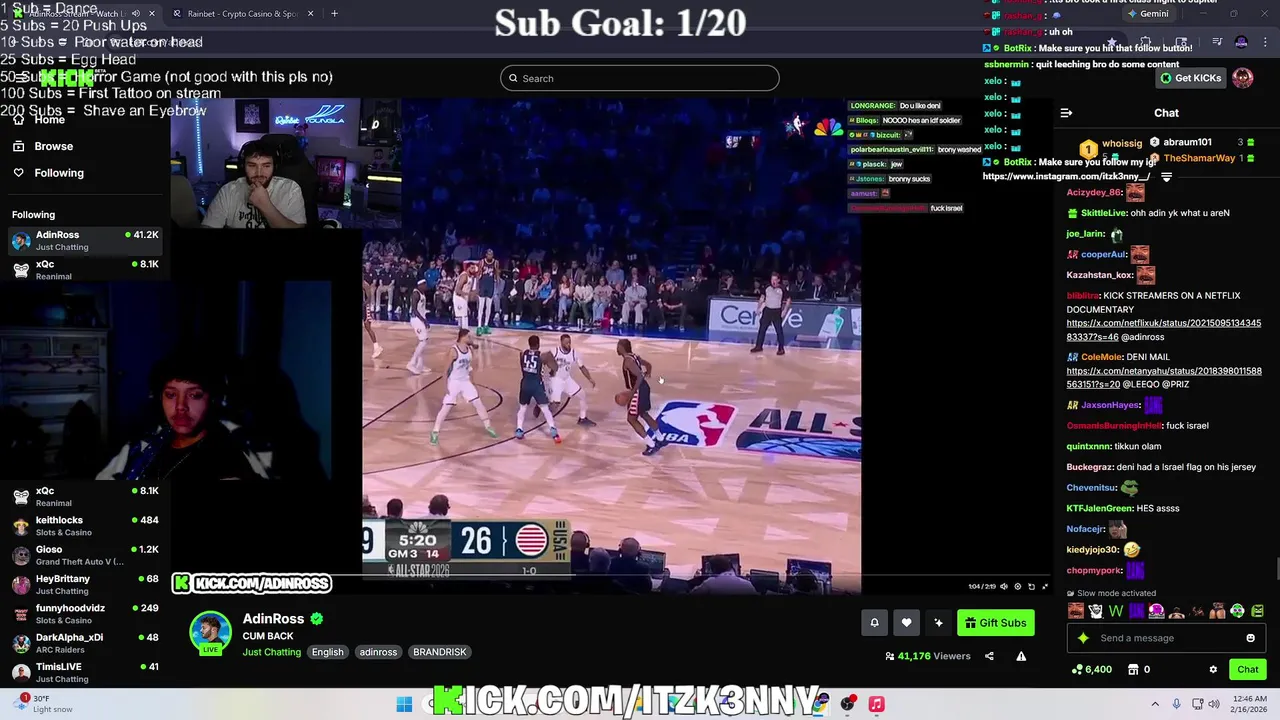Screen dimensions: 1280x720
Task: Switch to Rainbet Crypto Casino browser tab
Action: (x=243, y=13)
